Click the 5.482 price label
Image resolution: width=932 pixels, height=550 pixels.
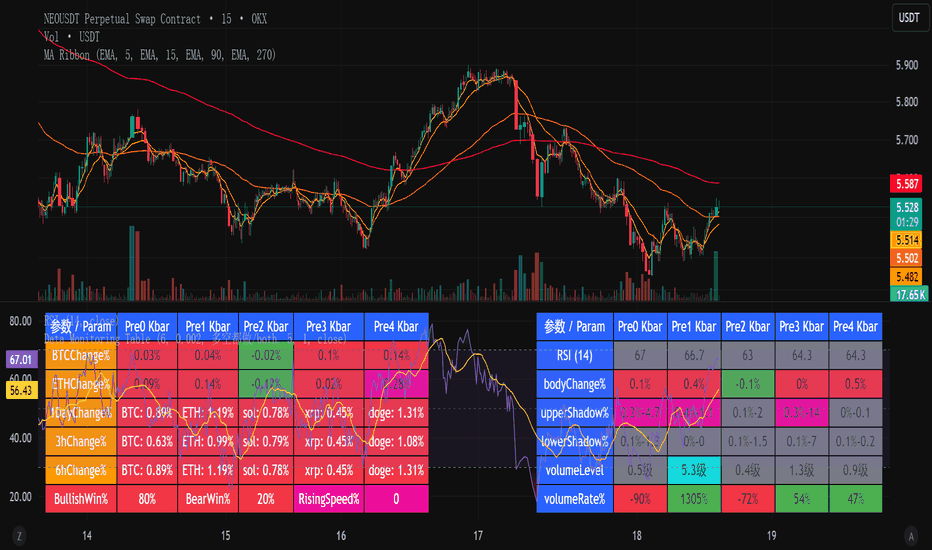[x=906, y=276]
